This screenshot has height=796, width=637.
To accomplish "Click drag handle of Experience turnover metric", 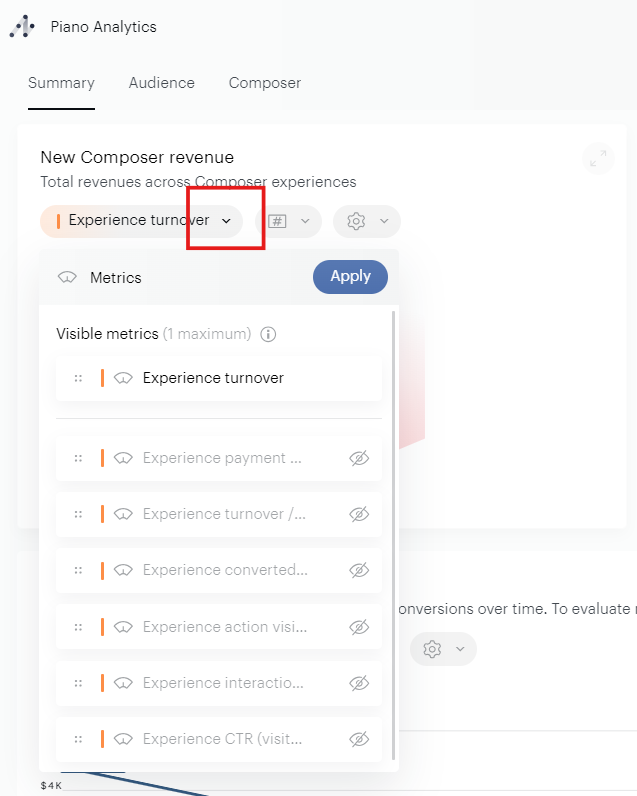I will [78, 378].
